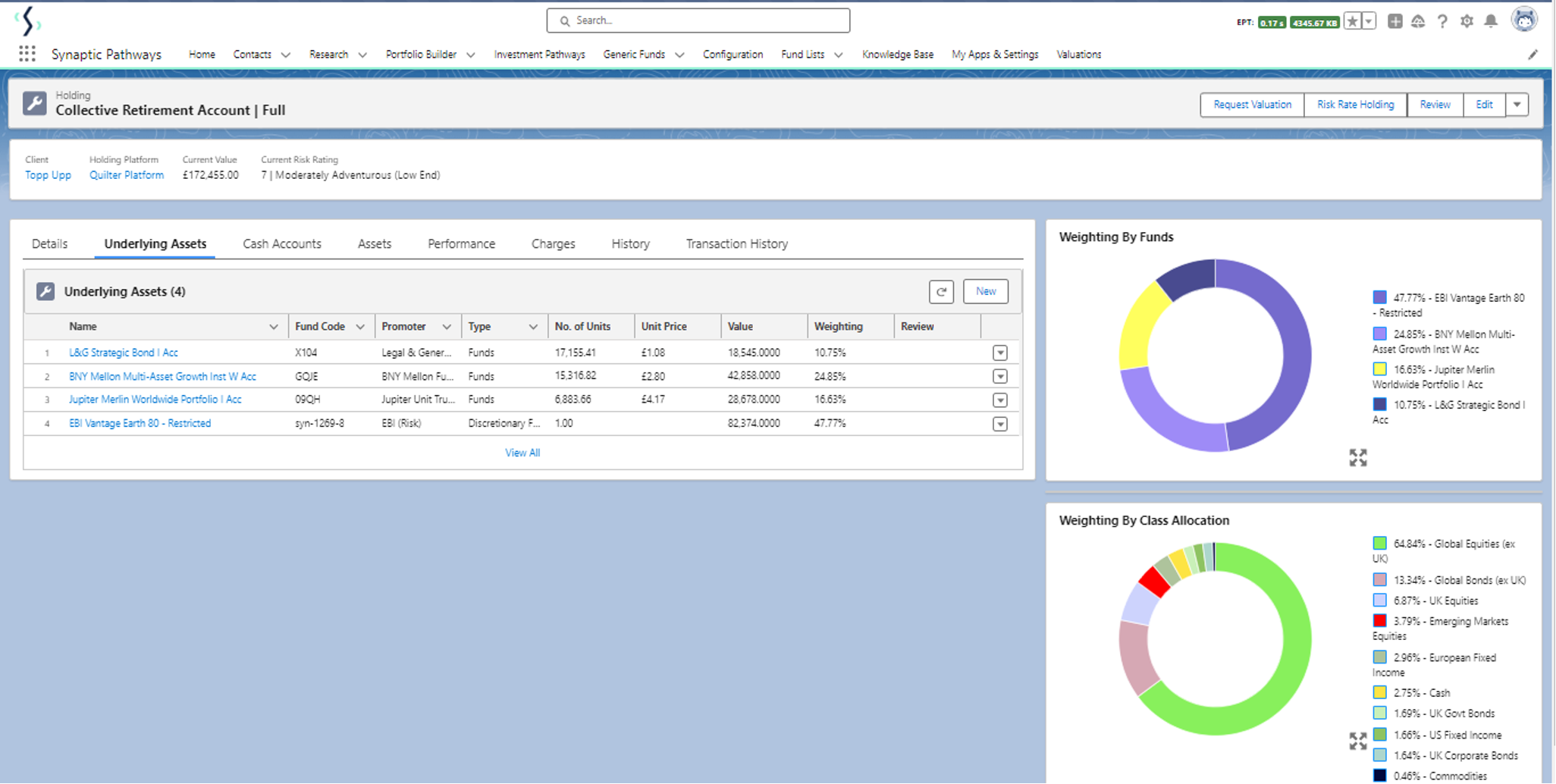The height and width of the screenshot is (784, 1556).
Task: Open favorites list dropdown arrow
Action: [1369, 21]
